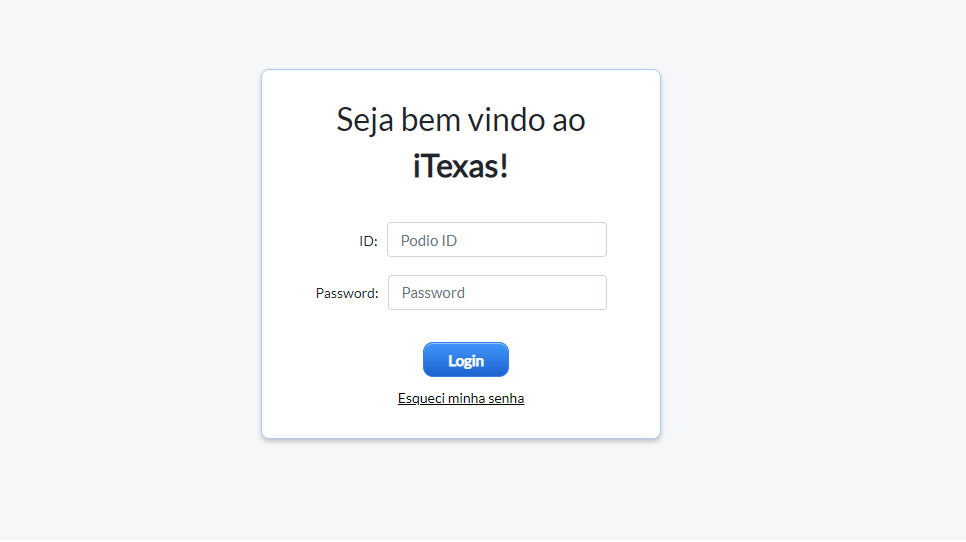Submit the form with the Login button
The image size is (966, 542).
(466, 360)
